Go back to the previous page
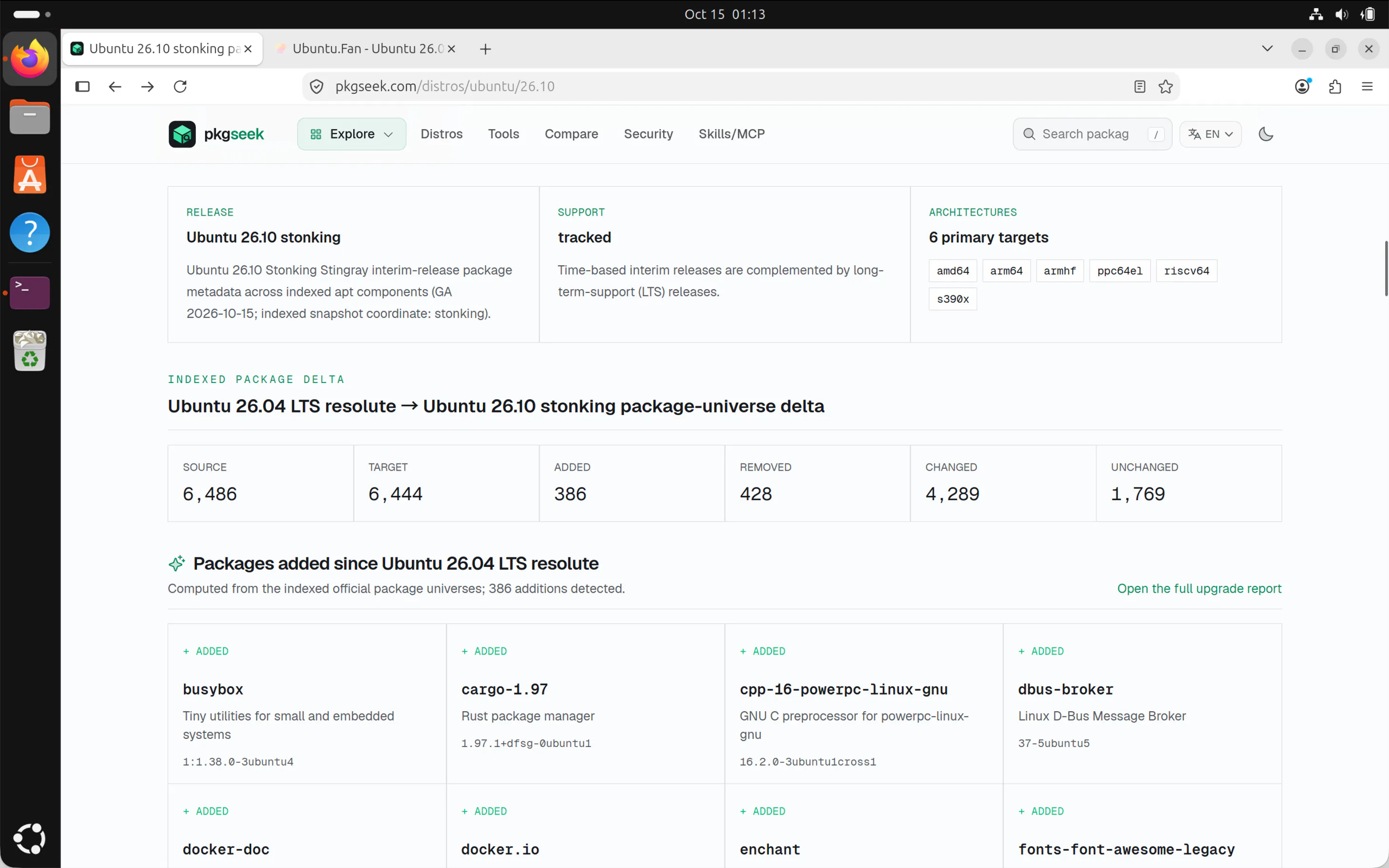 coord(115,87)
